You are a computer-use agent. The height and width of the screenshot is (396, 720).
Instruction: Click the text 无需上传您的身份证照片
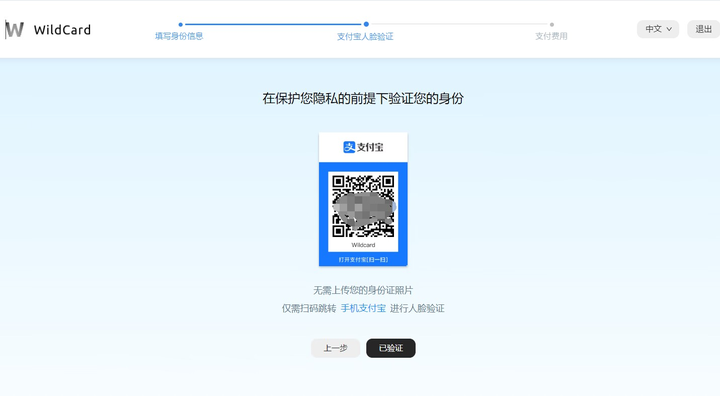click(x=363, y=290)
